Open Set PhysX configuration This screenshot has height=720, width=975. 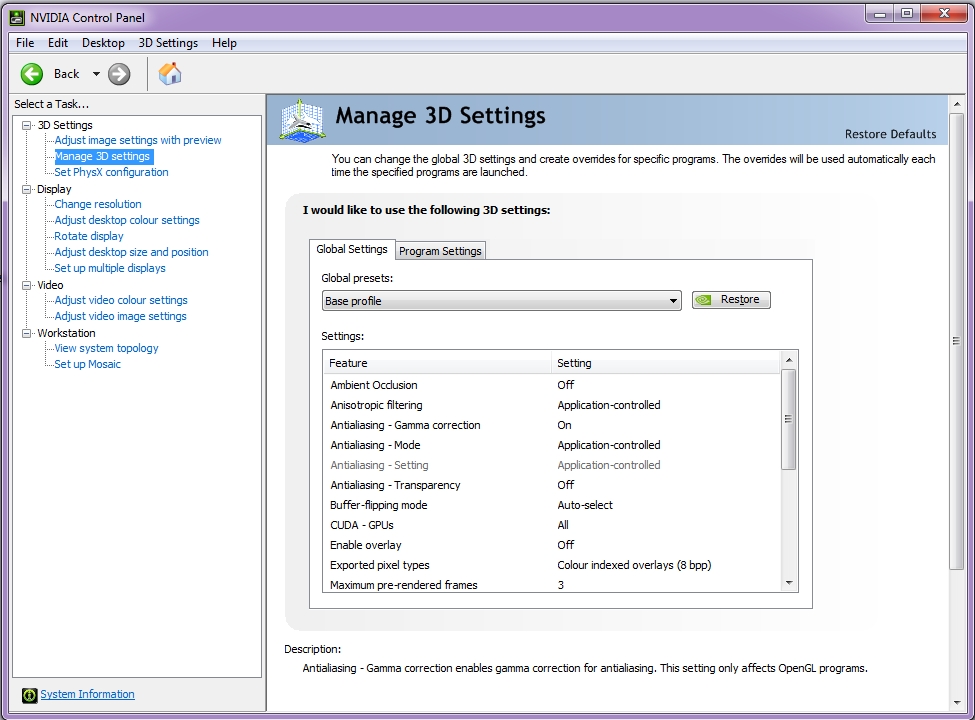click(x=111, y=172)
